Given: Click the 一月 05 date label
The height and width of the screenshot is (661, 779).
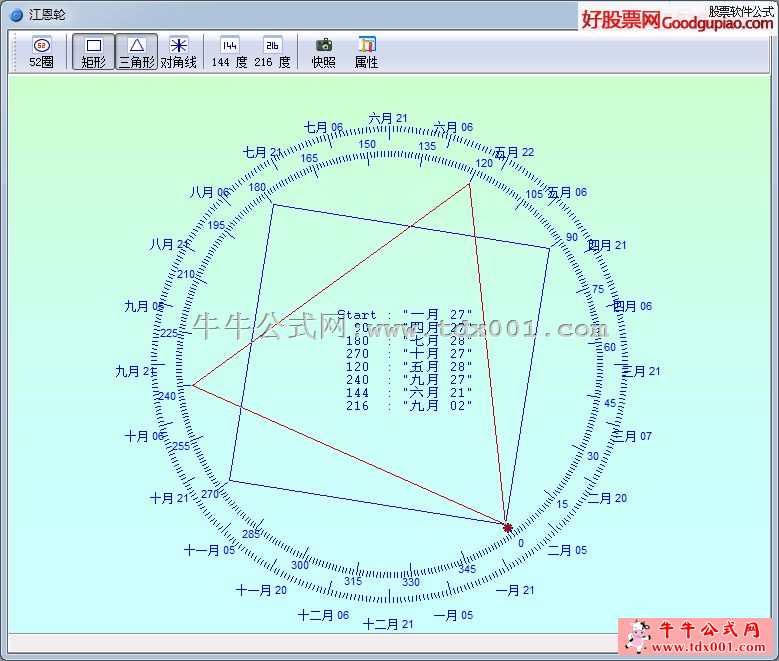Looking at the screenshot, I should point(453,615).
